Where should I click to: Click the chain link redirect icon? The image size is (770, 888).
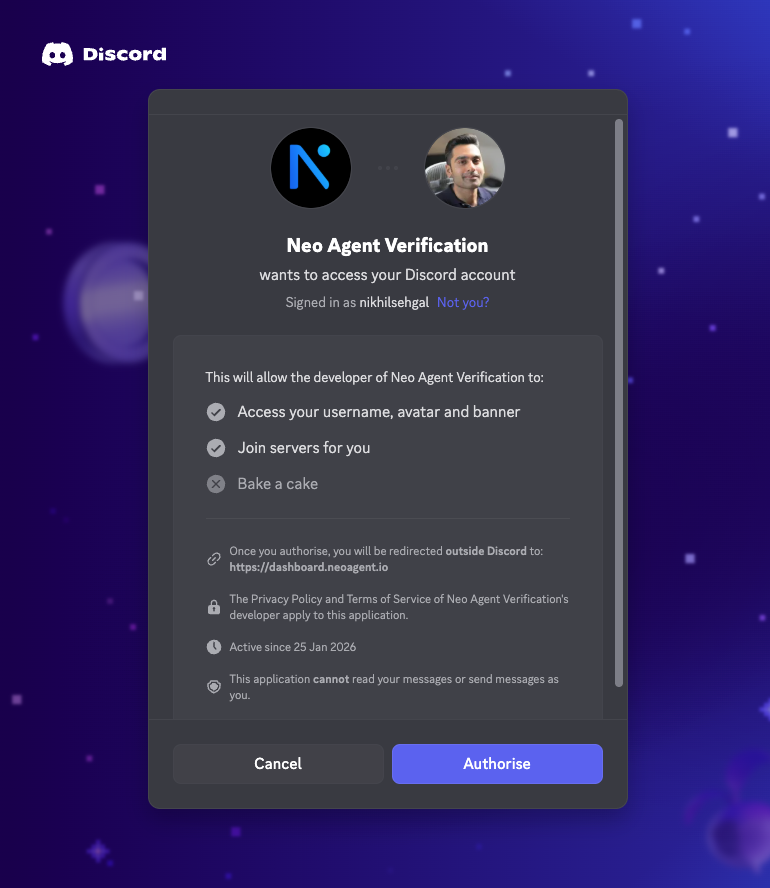click(214, 559)
